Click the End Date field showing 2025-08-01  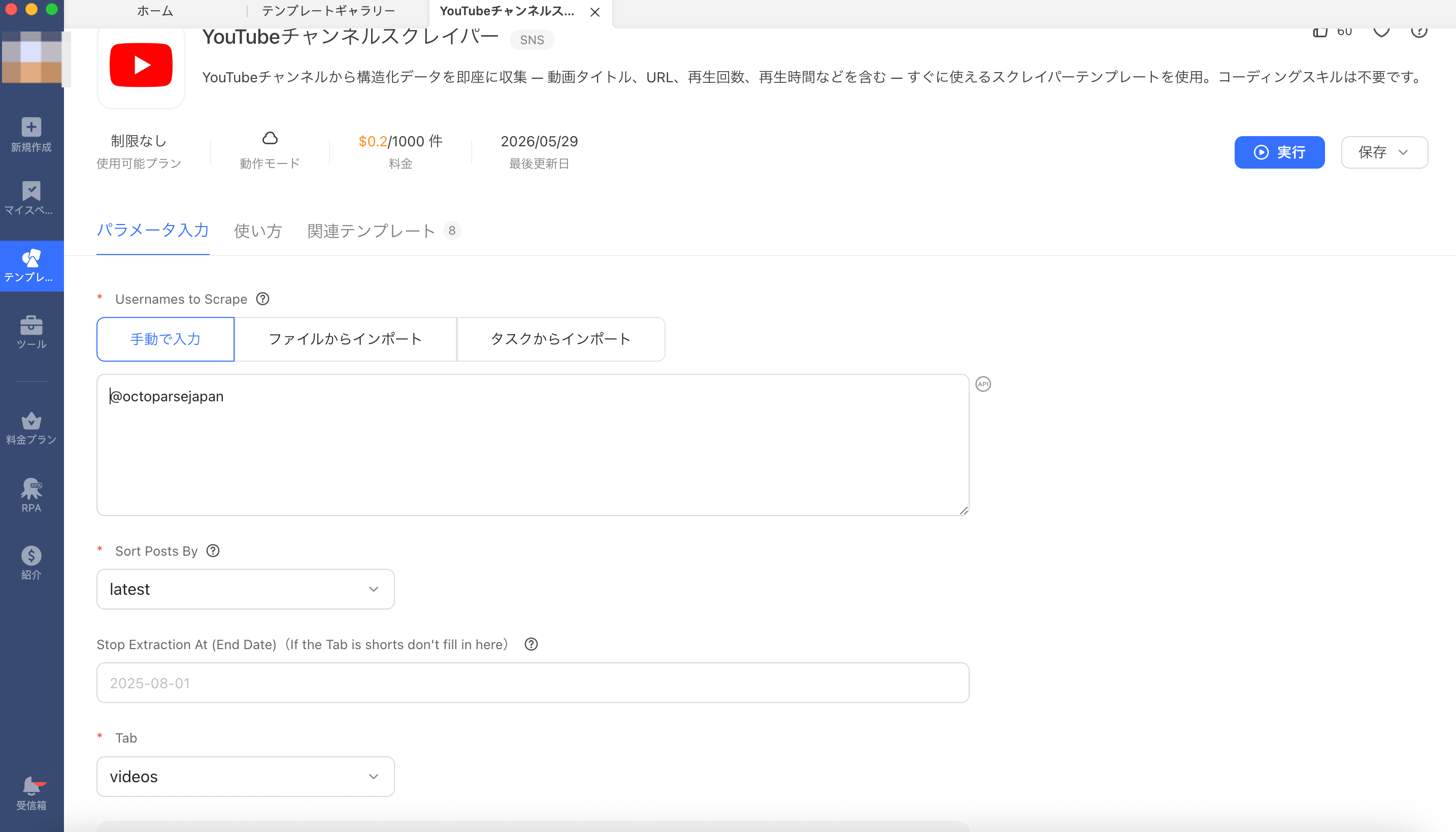(x=533, y=683)
